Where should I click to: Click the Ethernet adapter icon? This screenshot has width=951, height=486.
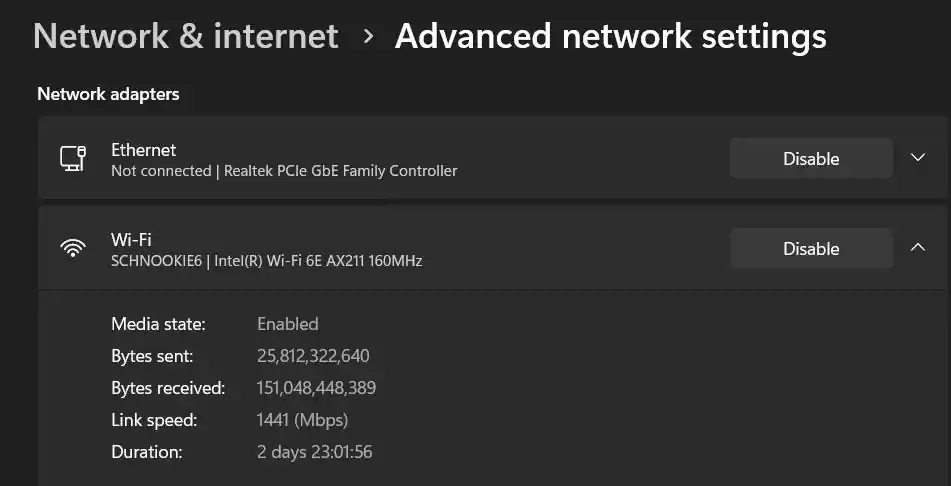[x=73, y=159]
